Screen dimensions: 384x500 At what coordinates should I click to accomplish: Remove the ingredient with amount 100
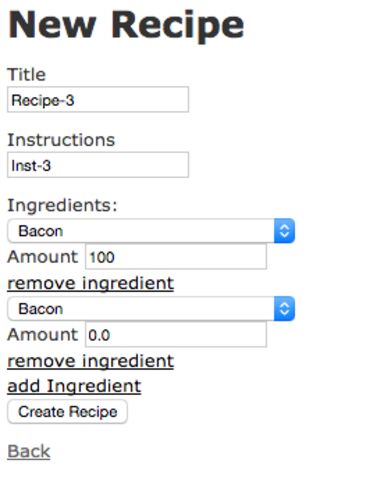coord(91,284)
